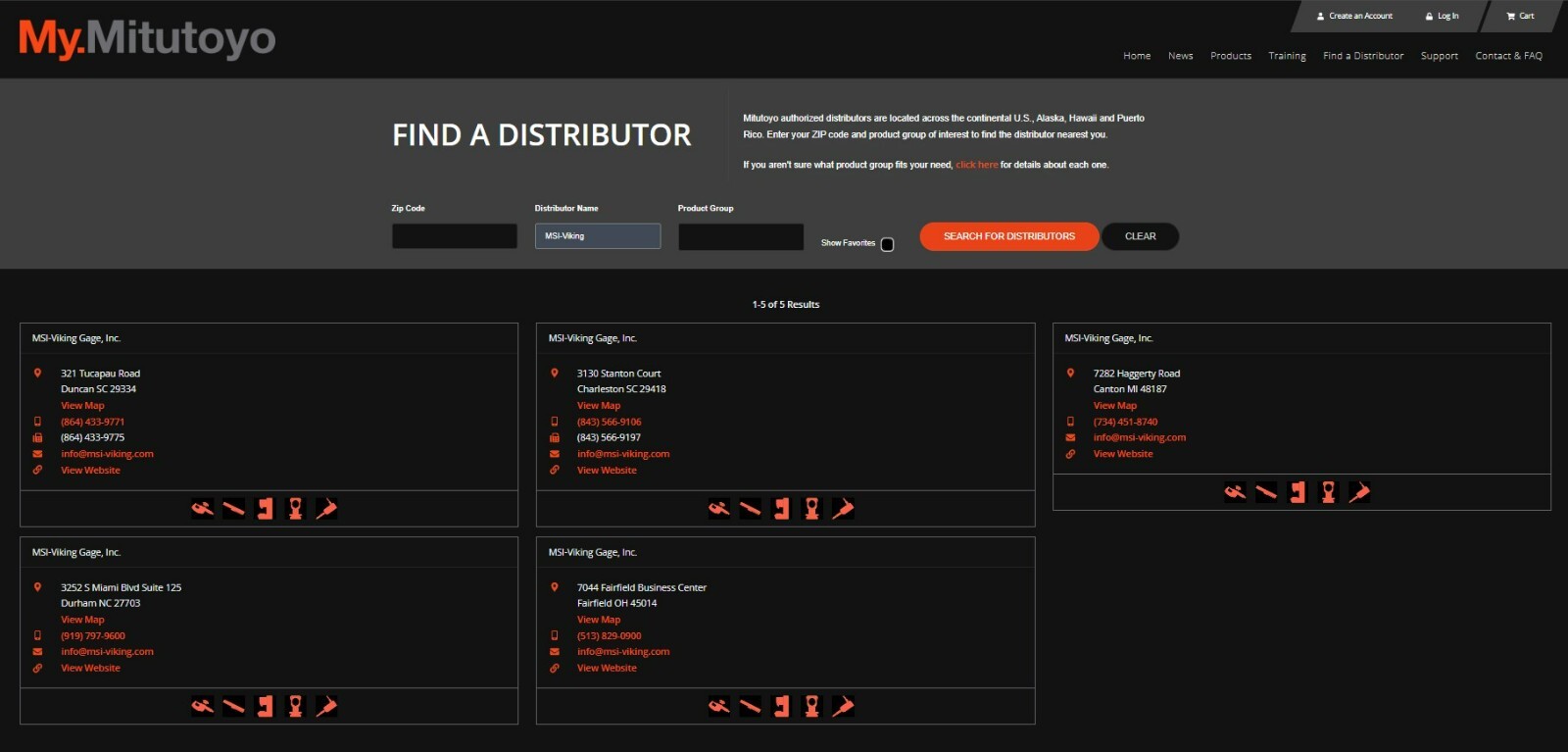Click the first product group icon in Duncan card
Screen dimensions: 1568x752
click(203, 509)
